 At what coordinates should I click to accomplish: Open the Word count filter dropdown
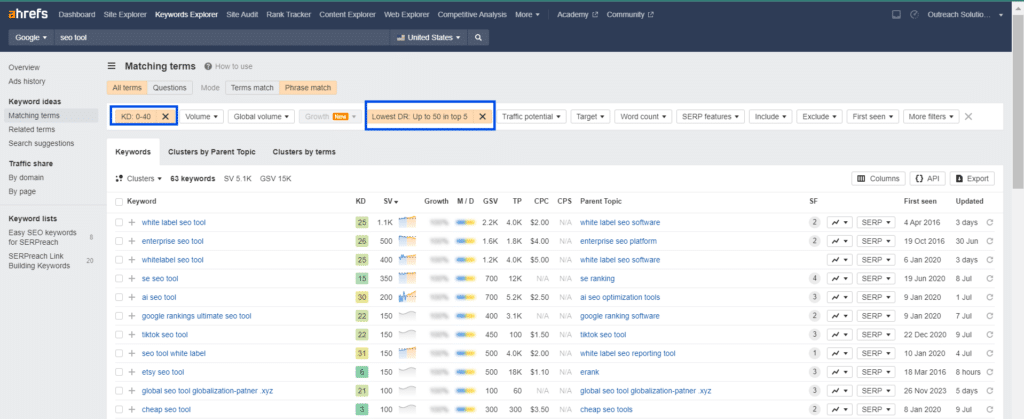(643, 116)
